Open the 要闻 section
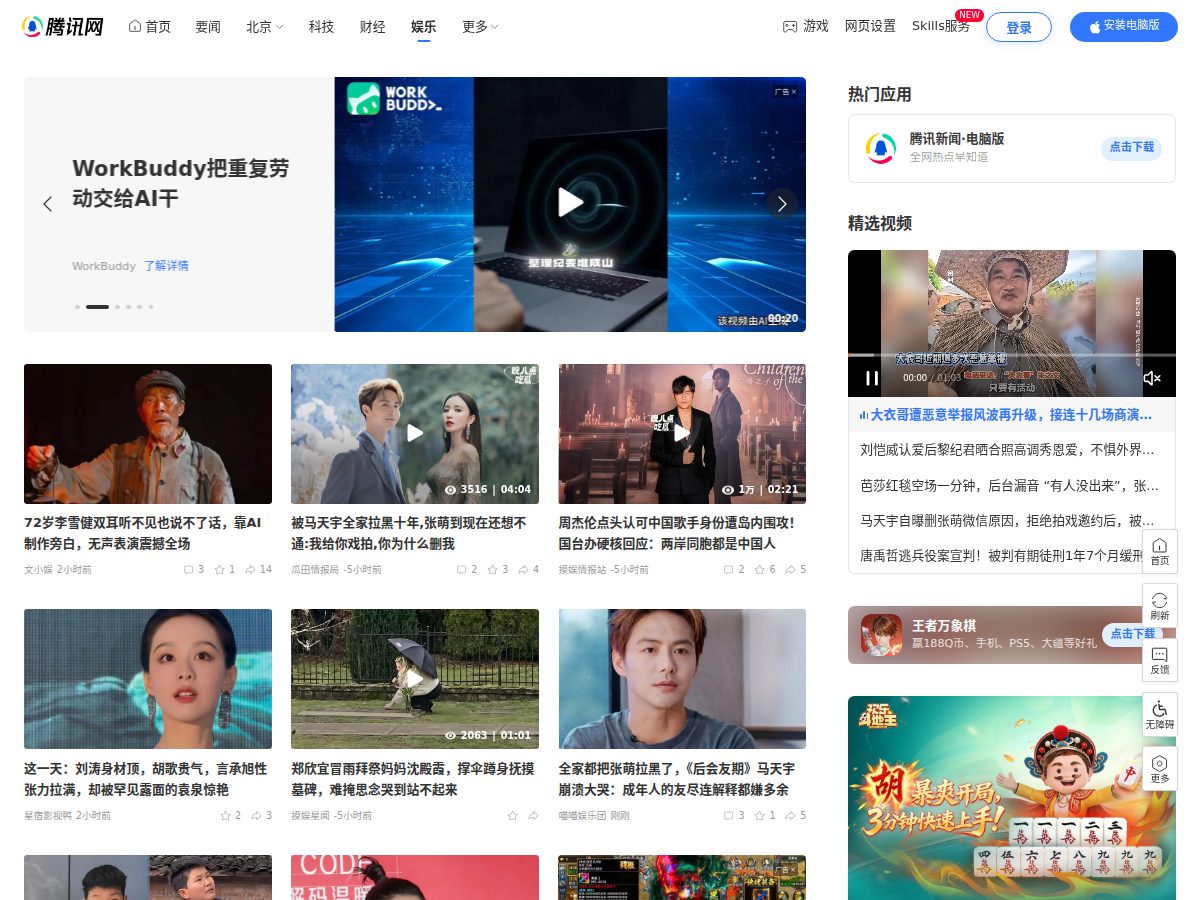The width and height of the screenshot is (1200, 900). (208, 27)
